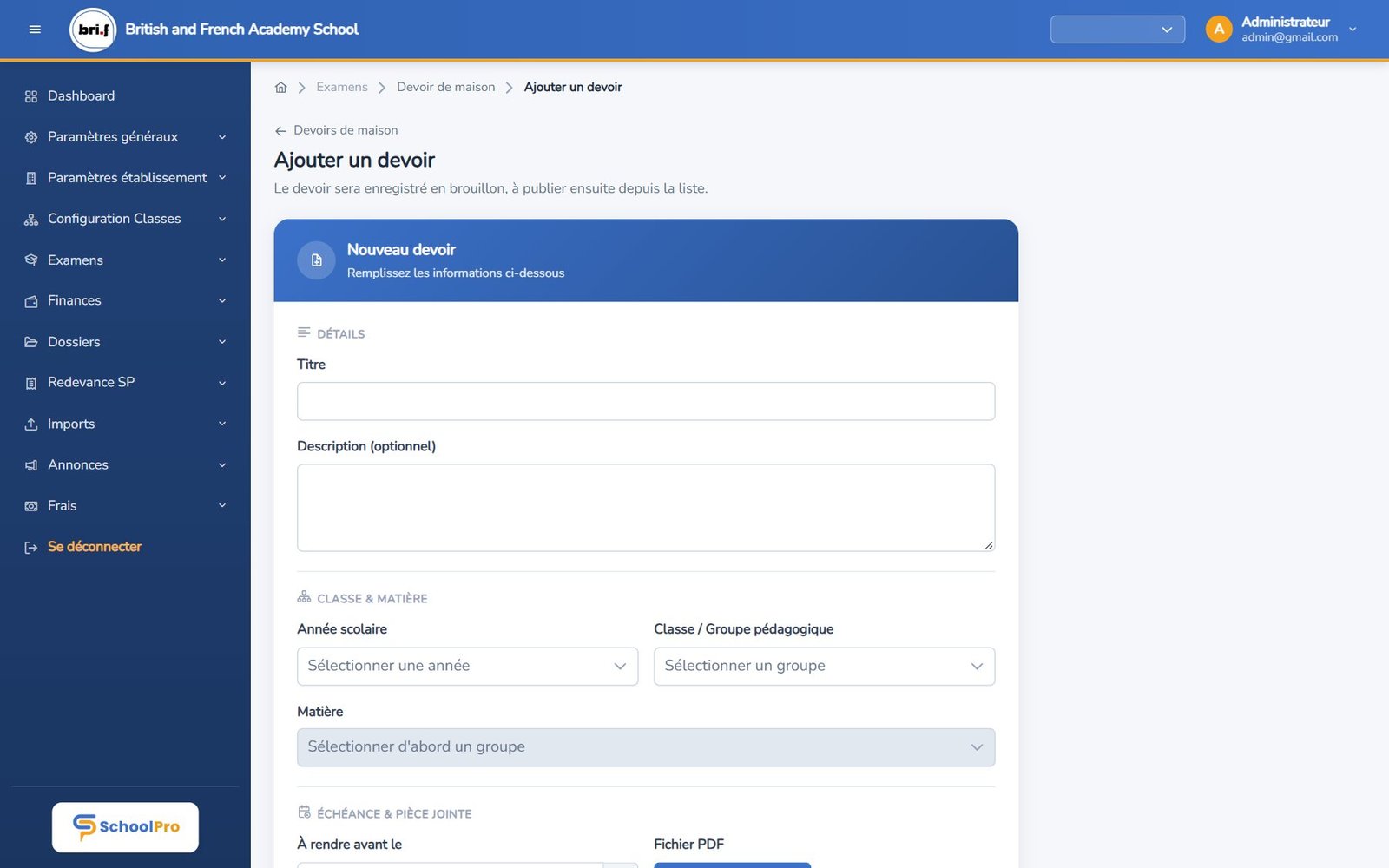Click Se déconnecter link

click(94, 547)
